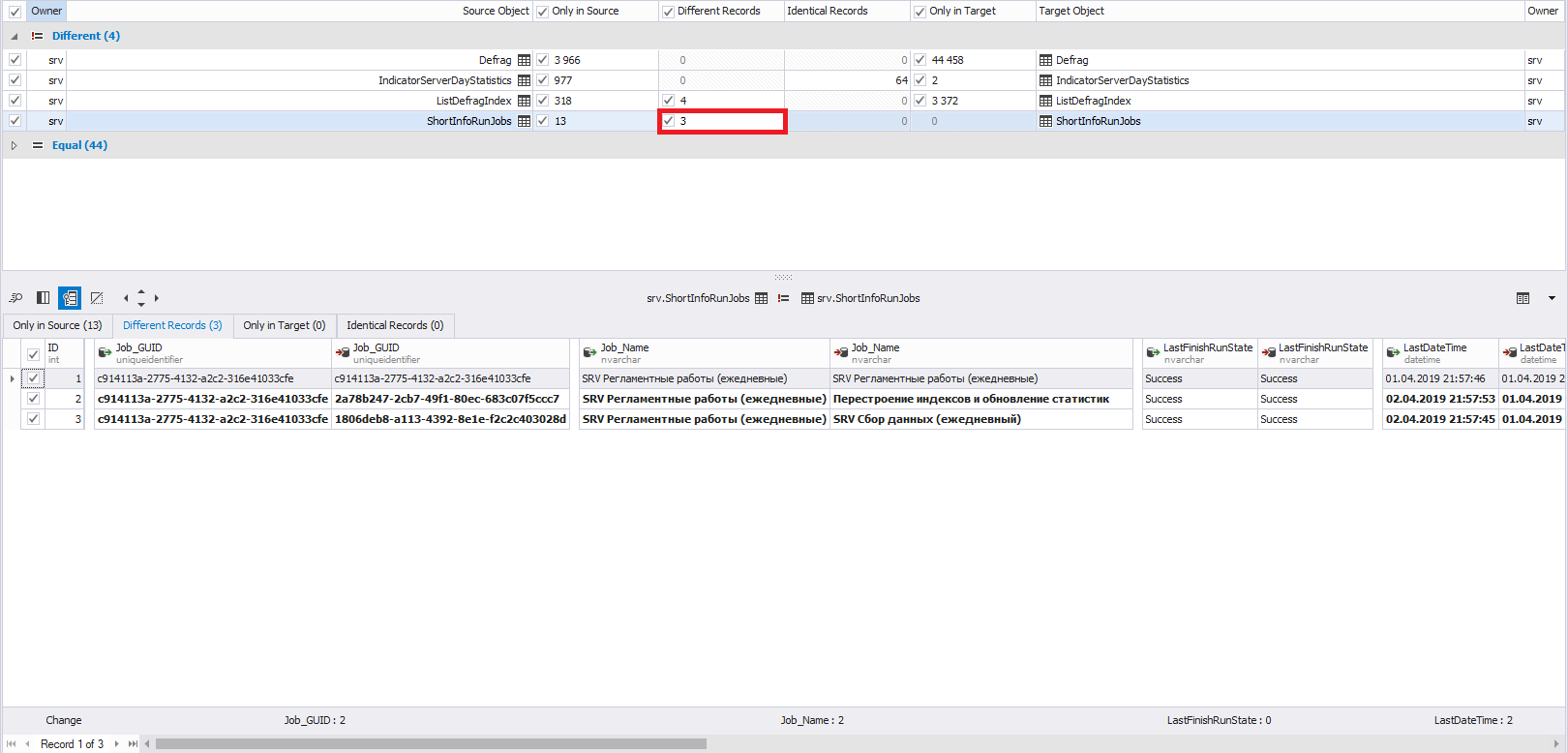Viewport: 1568px width, 753px height.
Task: Toggle the select-all Owner header checkbox
Action: click(15, 12)
